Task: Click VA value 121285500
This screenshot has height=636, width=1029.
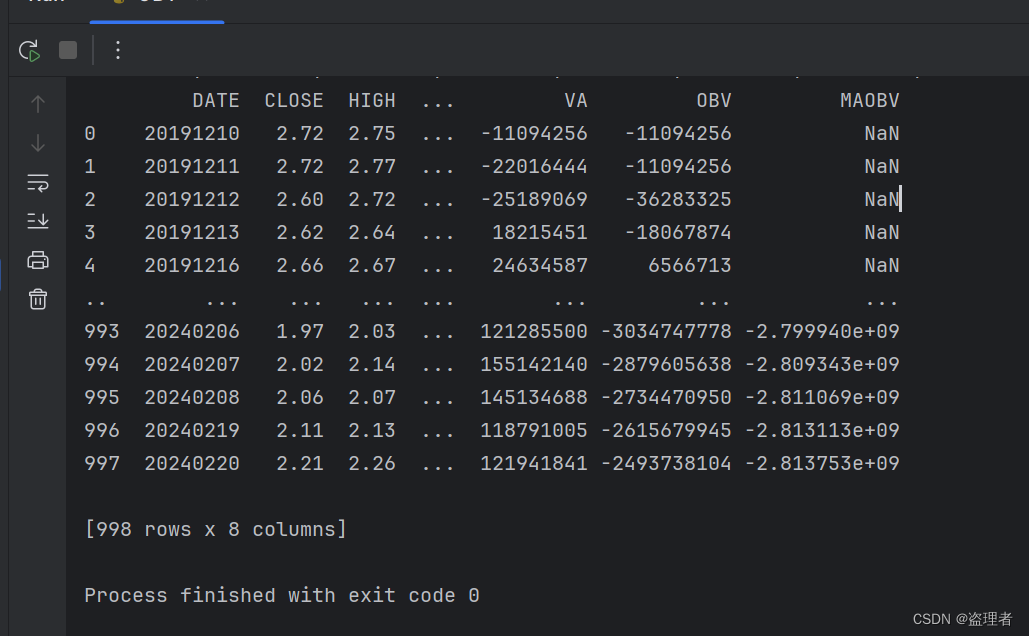Action: [534, 331]
